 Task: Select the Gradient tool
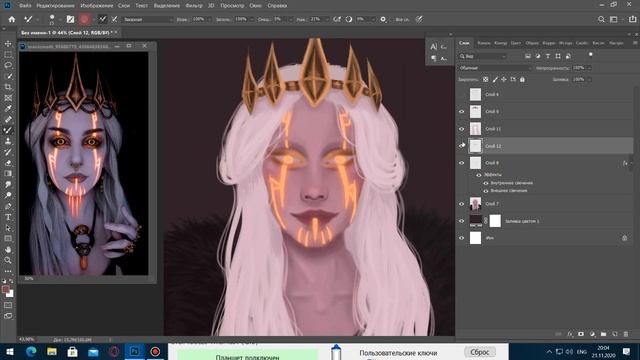tap(8, 173)
